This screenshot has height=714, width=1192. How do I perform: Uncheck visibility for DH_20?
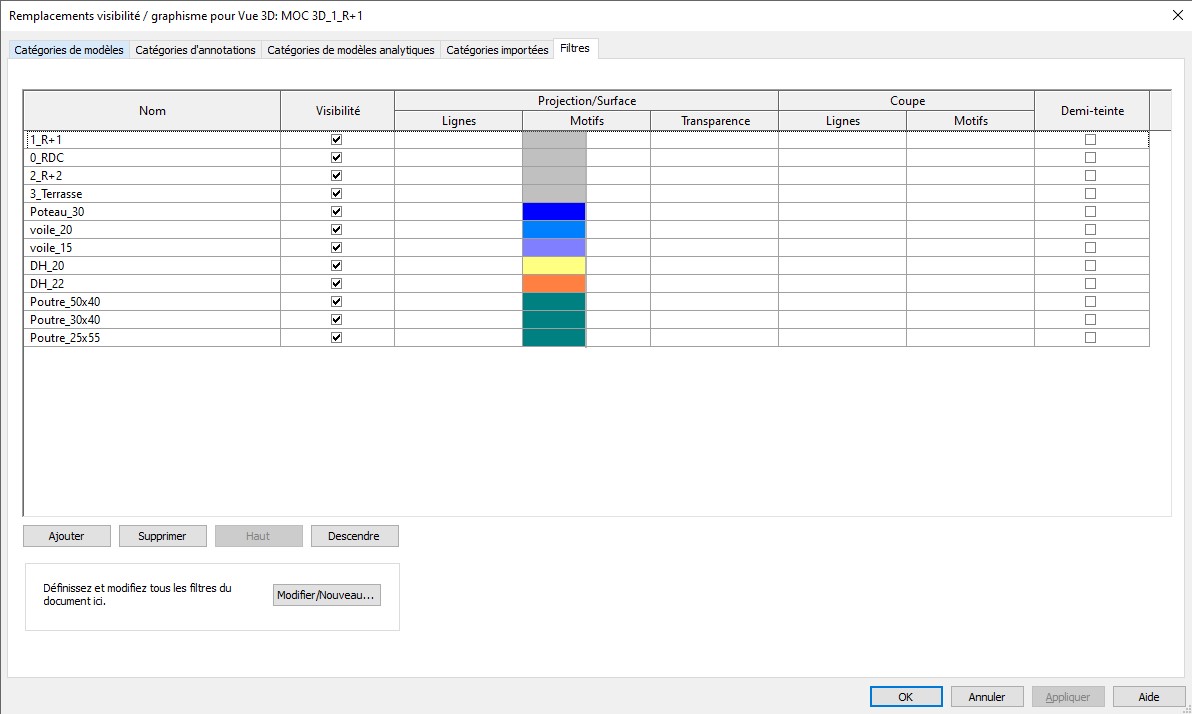[x=337, y=265]
